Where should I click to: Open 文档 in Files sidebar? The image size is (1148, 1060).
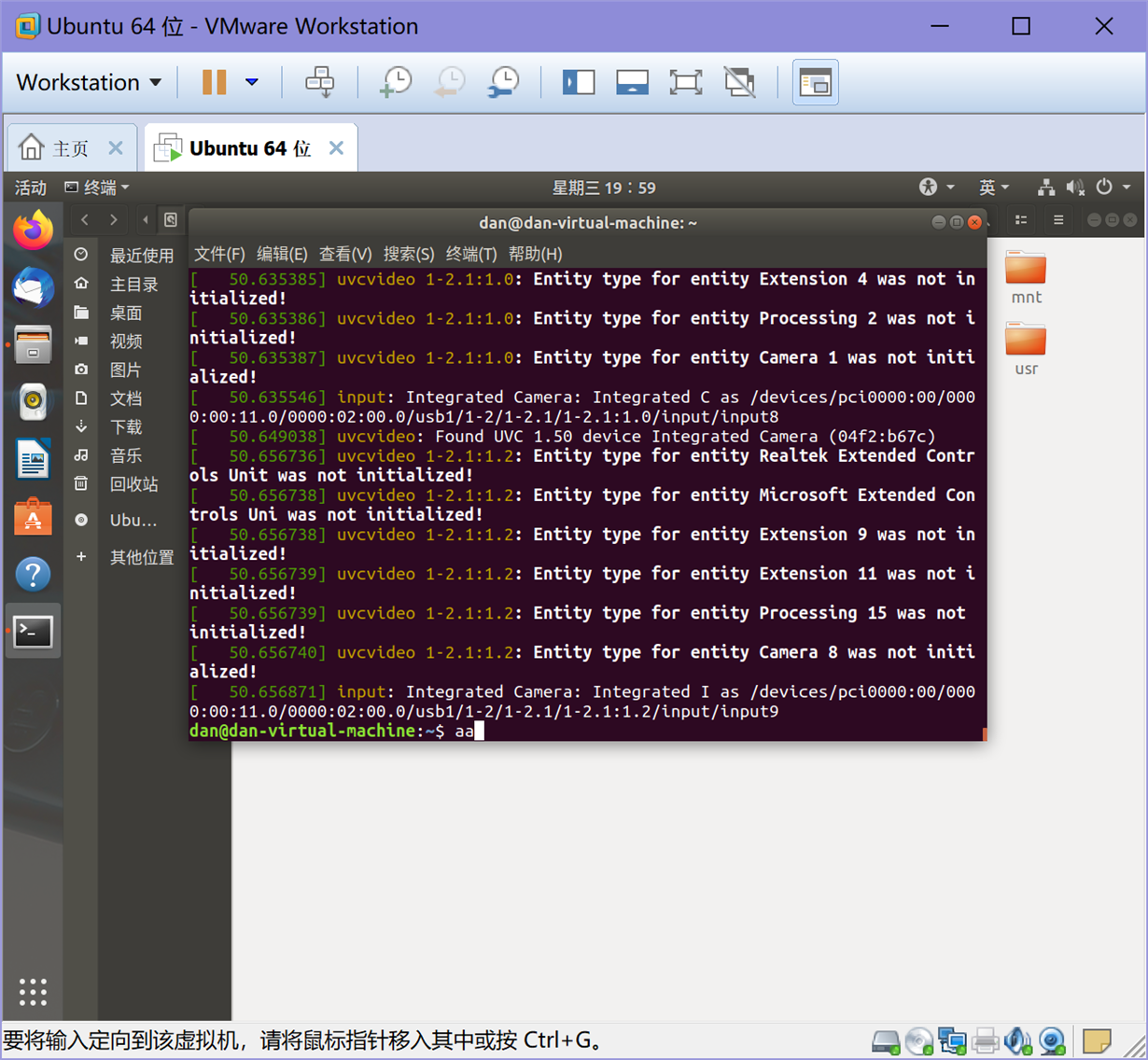coord(126,399)
